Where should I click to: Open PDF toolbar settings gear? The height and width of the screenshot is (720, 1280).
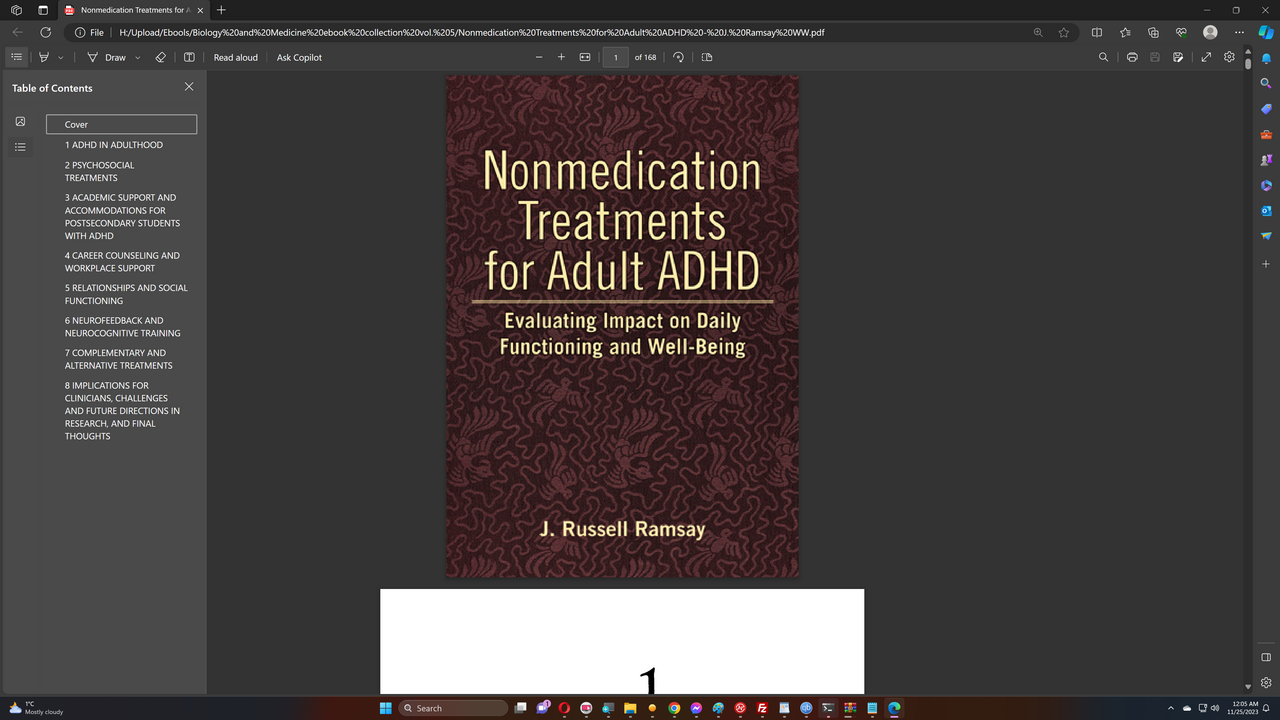tap(1230, 57)
